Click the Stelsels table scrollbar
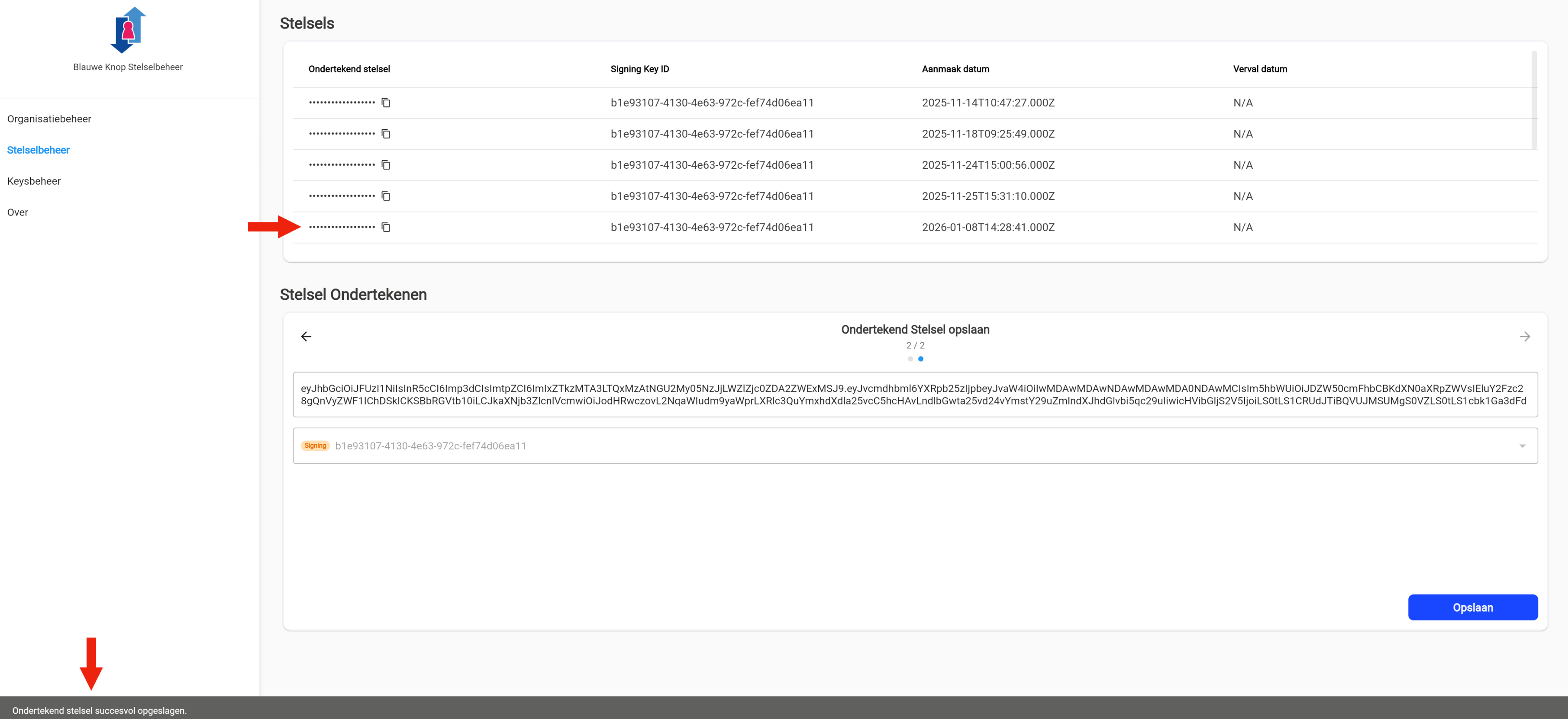The image size is (1568, 719). coord(1534,100)
